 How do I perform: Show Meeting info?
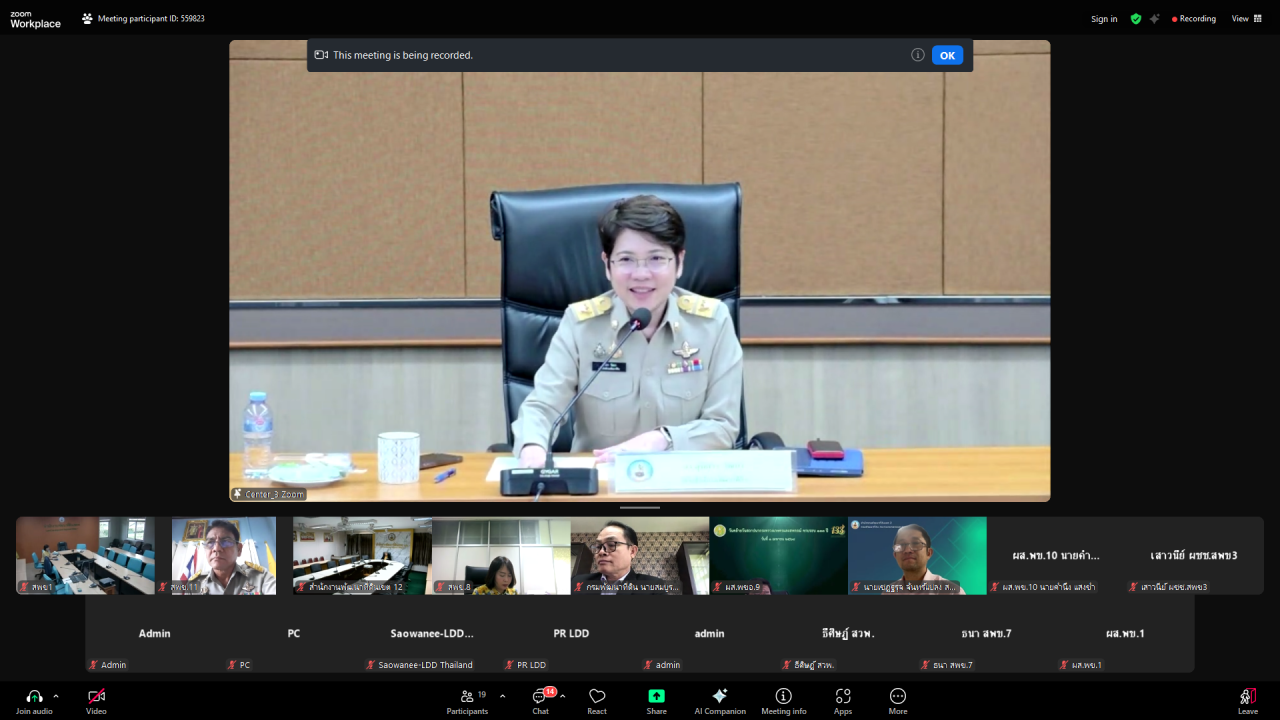783,697
